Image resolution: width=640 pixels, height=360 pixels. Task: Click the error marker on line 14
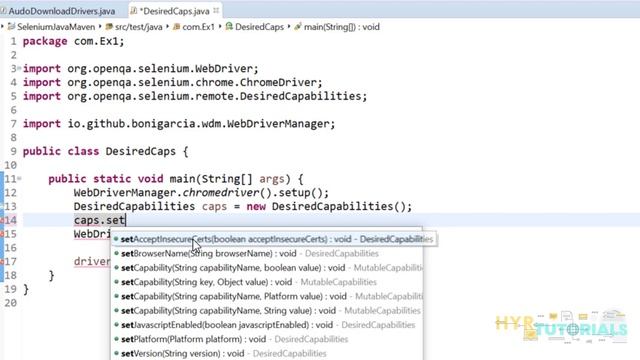(2, 220)
